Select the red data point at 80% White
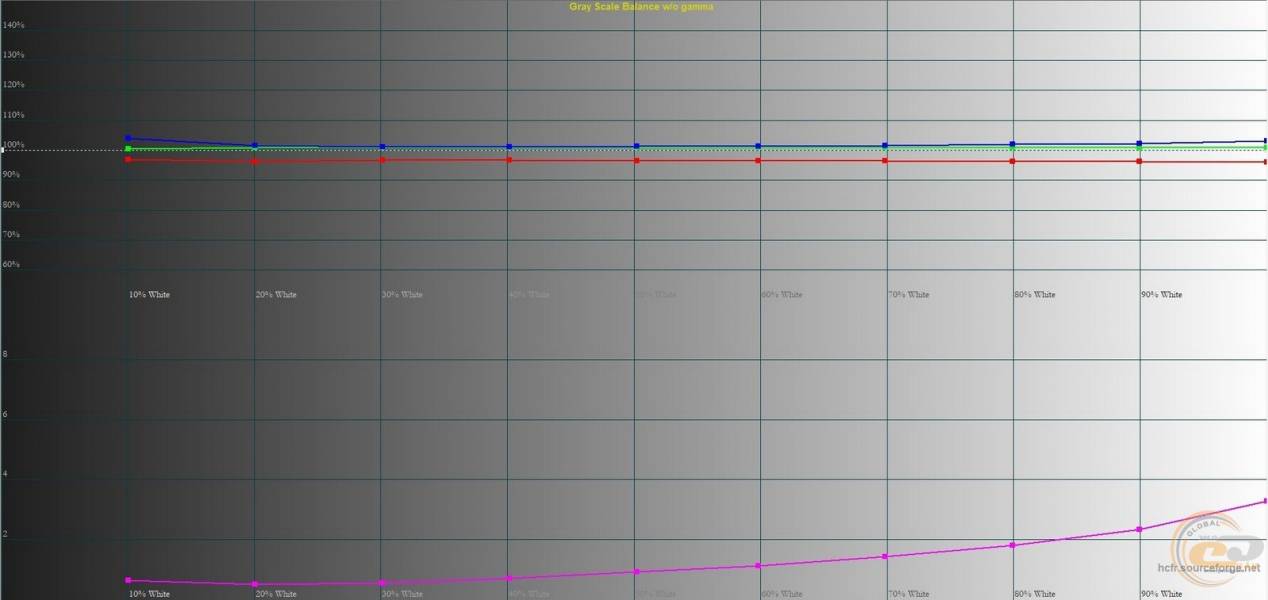Viewport: 1268px width, 600px height. [x=1012, y=161]
